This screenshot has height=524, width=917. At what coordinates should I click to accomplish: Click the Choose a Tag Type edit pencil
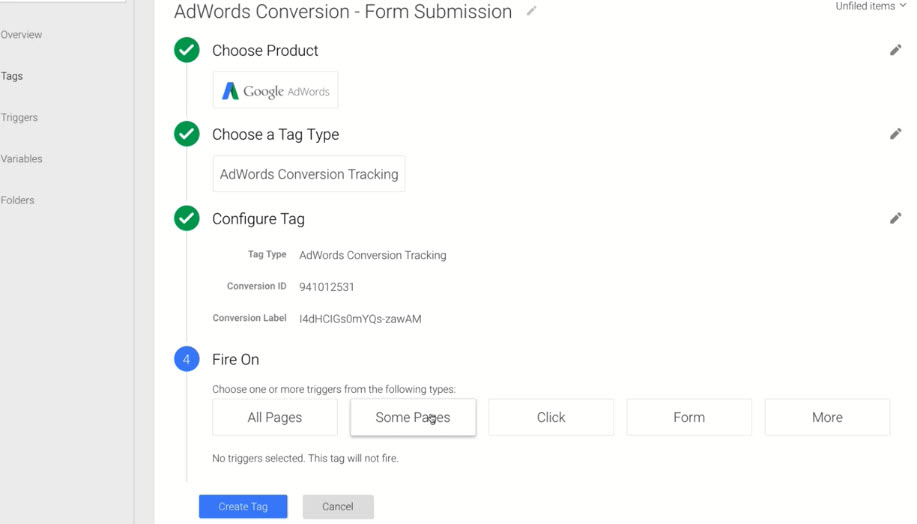tap(895, 134)
